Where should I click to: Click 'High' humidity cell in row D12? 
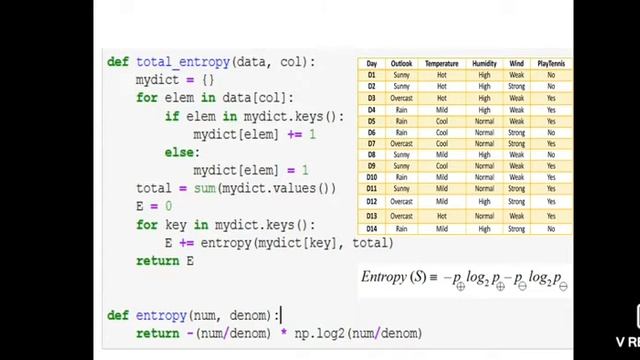[484, 202]
